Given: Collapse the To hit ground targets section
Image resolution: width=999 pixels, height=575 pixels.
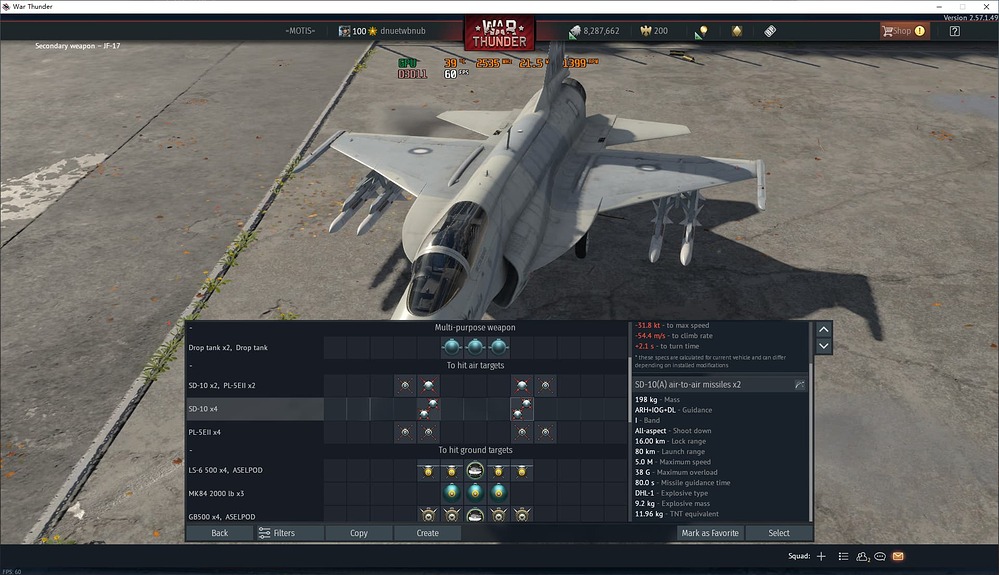Looking at the screenshot, I should coord(190,450).
